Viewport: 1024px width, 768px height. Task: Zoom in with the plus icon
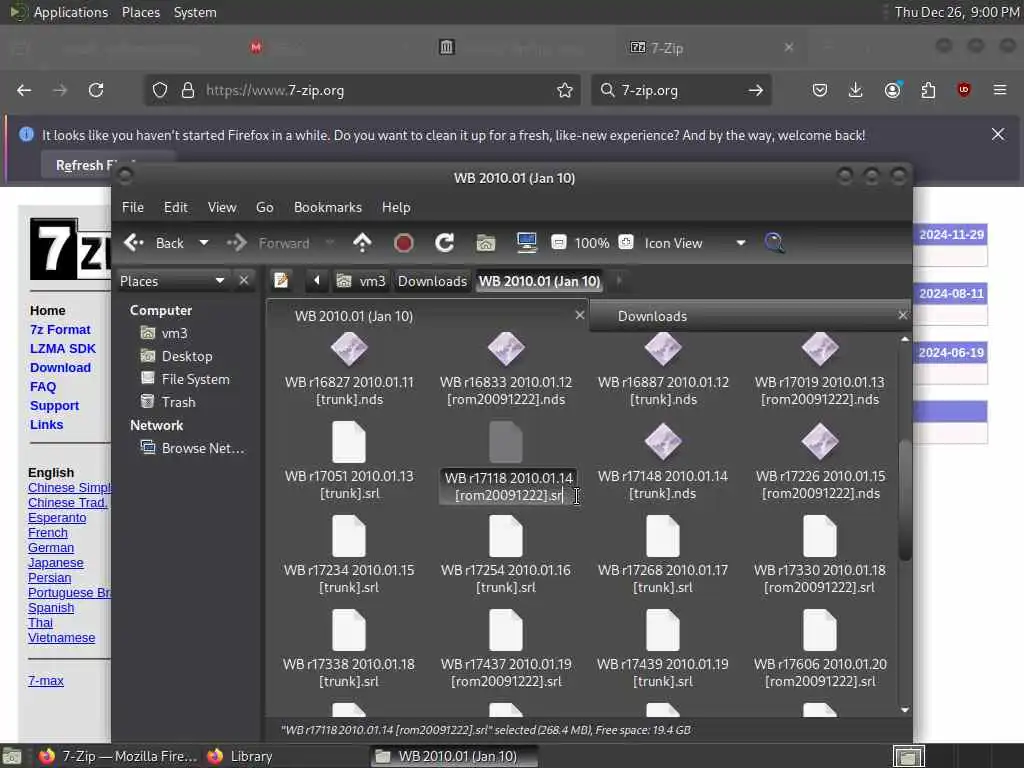[x=626, y=242]
